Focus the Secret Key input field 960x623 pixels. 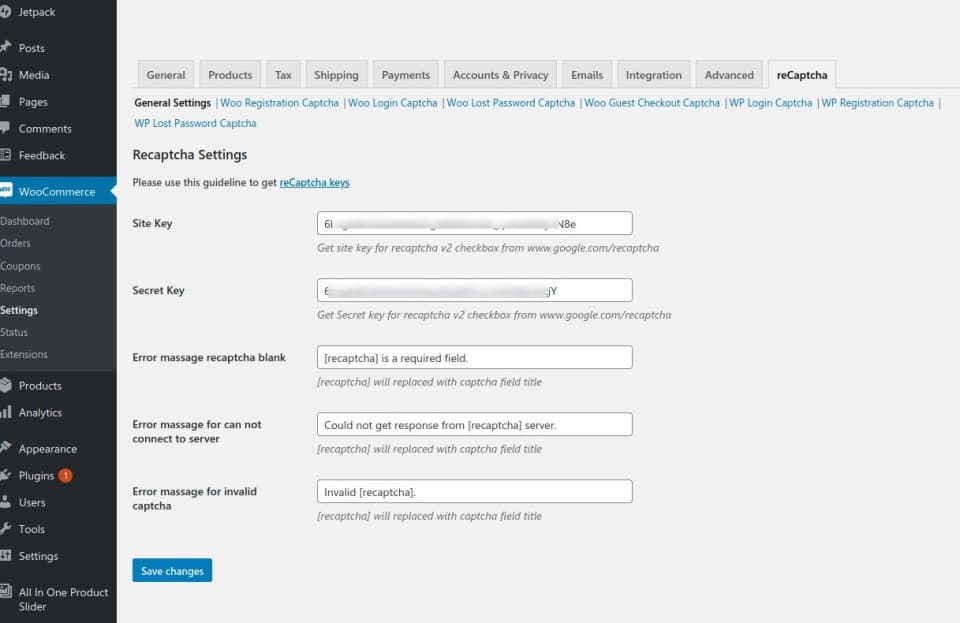coord(474,290)
